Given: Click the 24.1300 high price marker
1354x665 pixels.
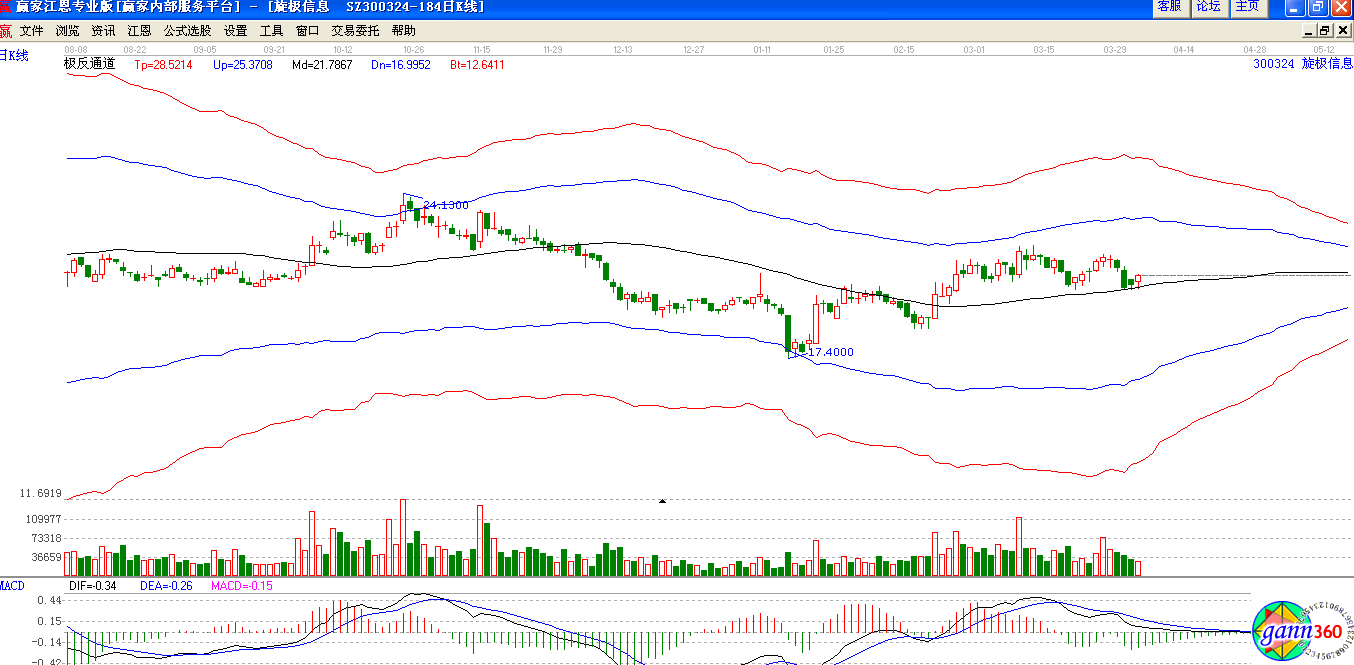Looking at the screenshot, I should pos(445,205).
